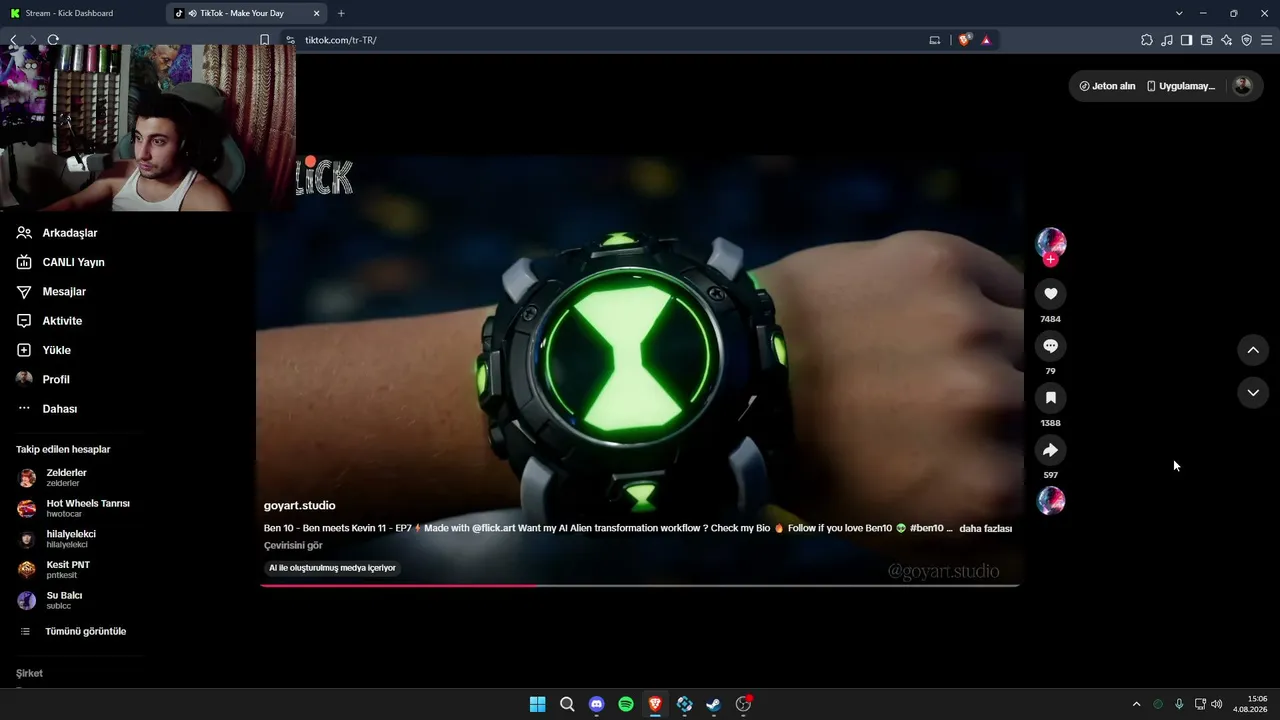Image resolution: width=1280 pixels, height=720 pixels.
Task: Seek the video using the red progress bar
Action: coord(640,585)
